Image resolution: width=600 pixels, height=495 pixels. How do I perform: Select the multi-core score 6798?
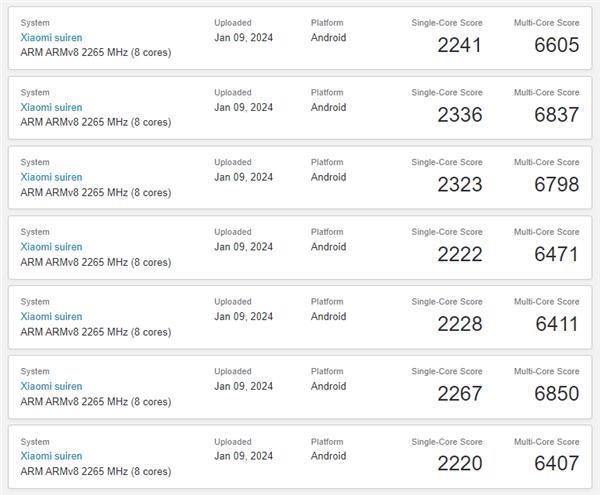click(556, 185)
